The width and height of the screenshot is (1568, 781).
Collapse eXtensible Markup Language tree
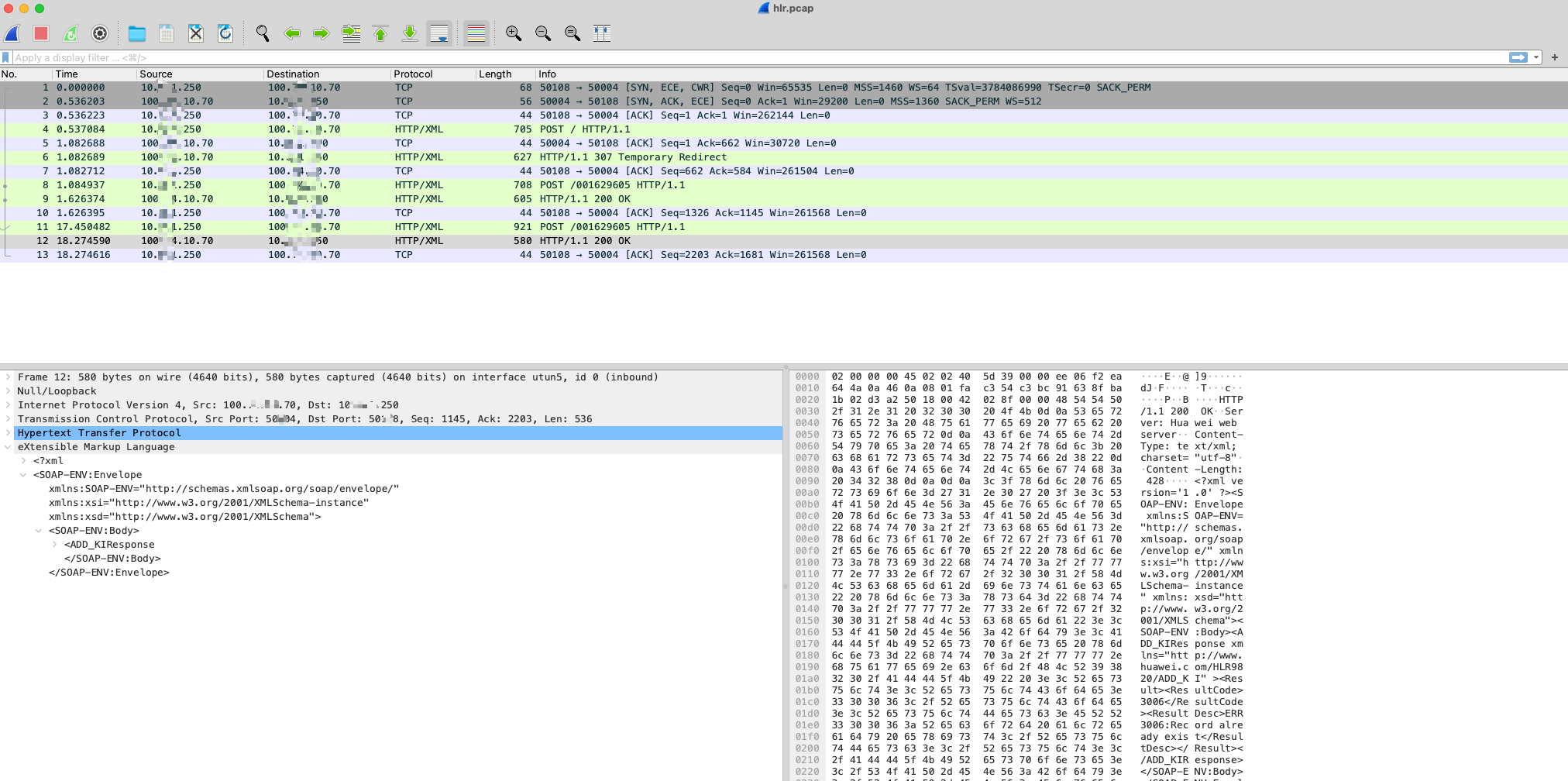[8, 447]
